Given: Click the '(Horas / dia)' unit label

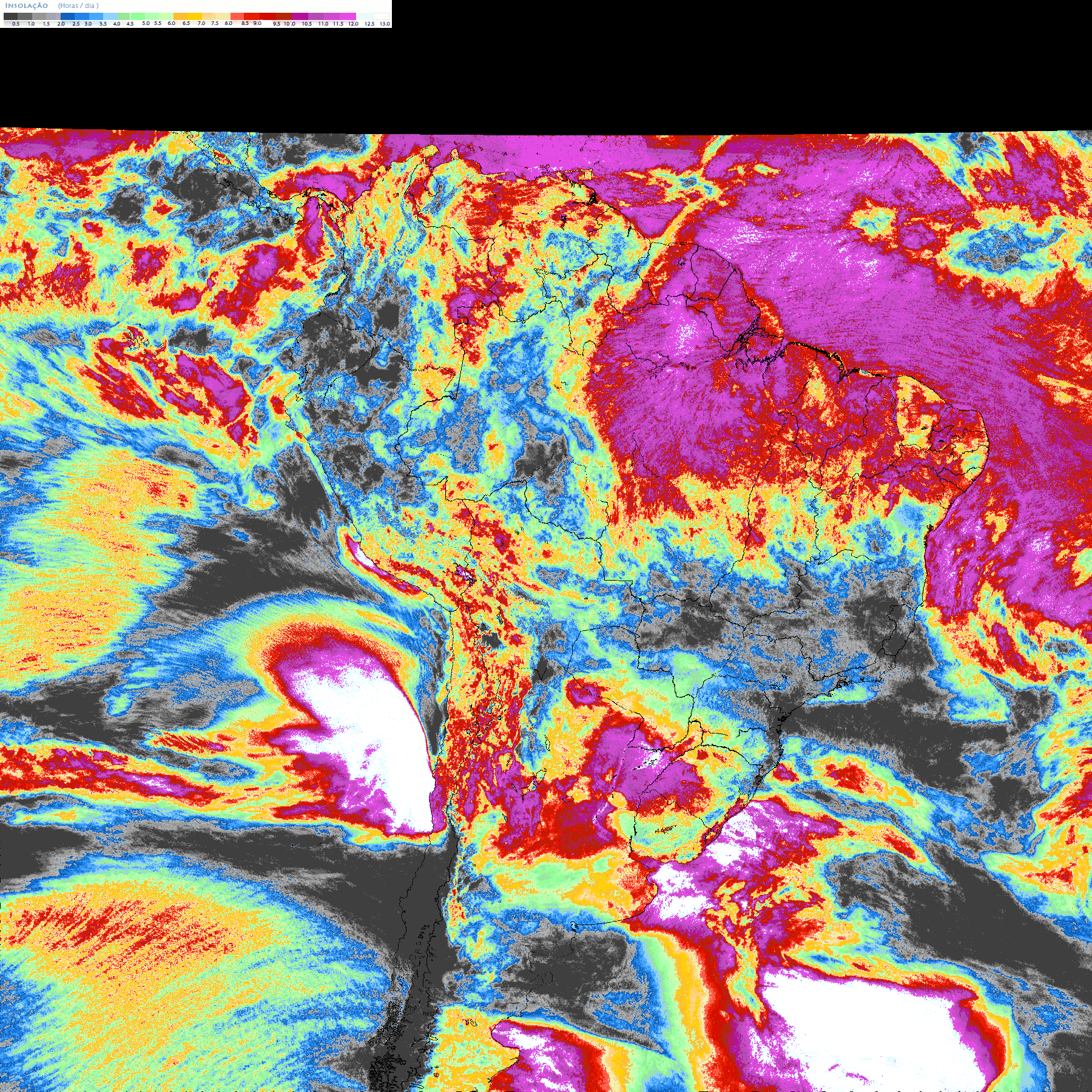Looking at the screenshot, I should [78, 5].
